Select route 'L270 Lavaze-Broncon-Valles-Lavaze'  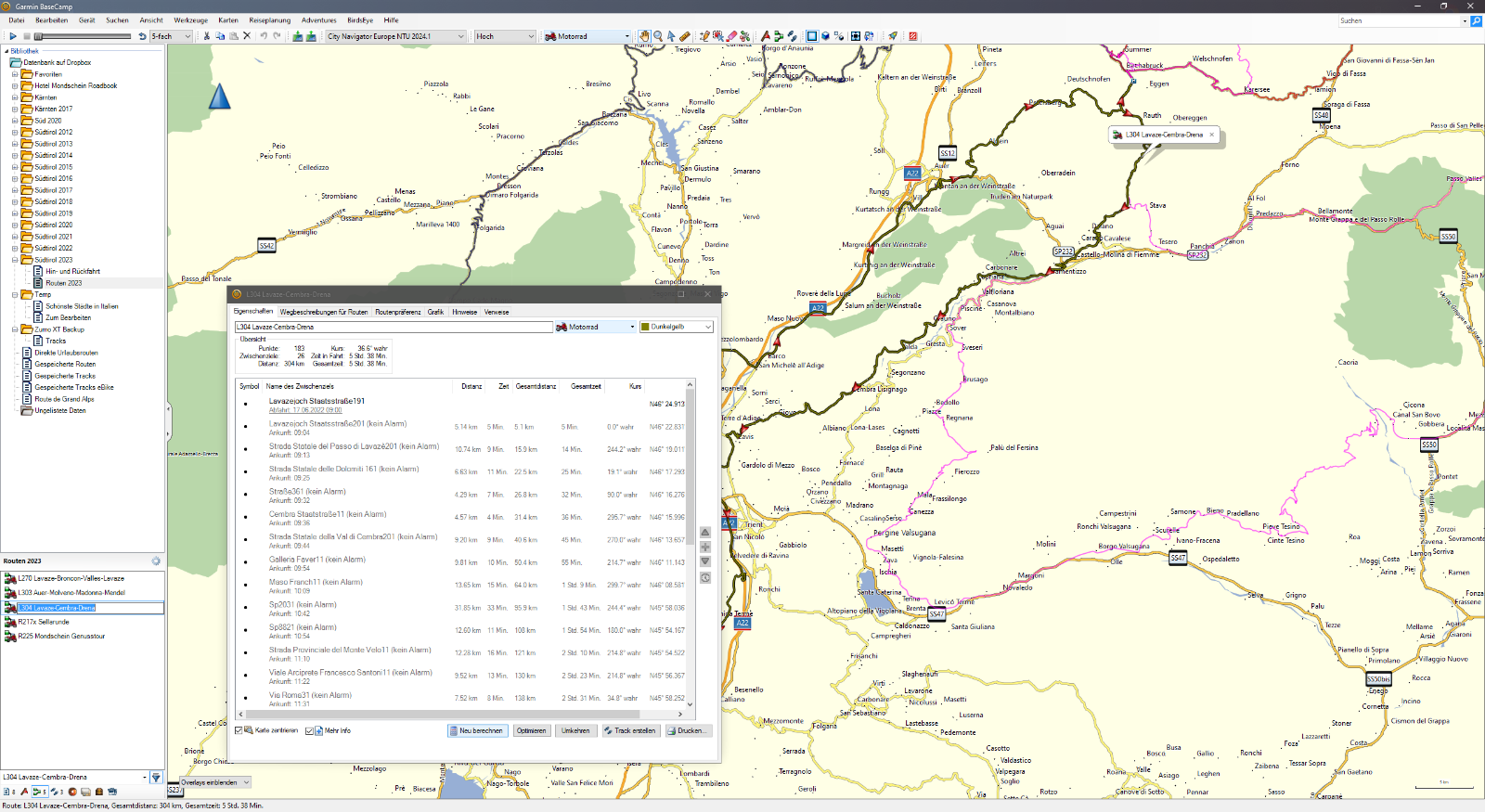click(71, 578)
